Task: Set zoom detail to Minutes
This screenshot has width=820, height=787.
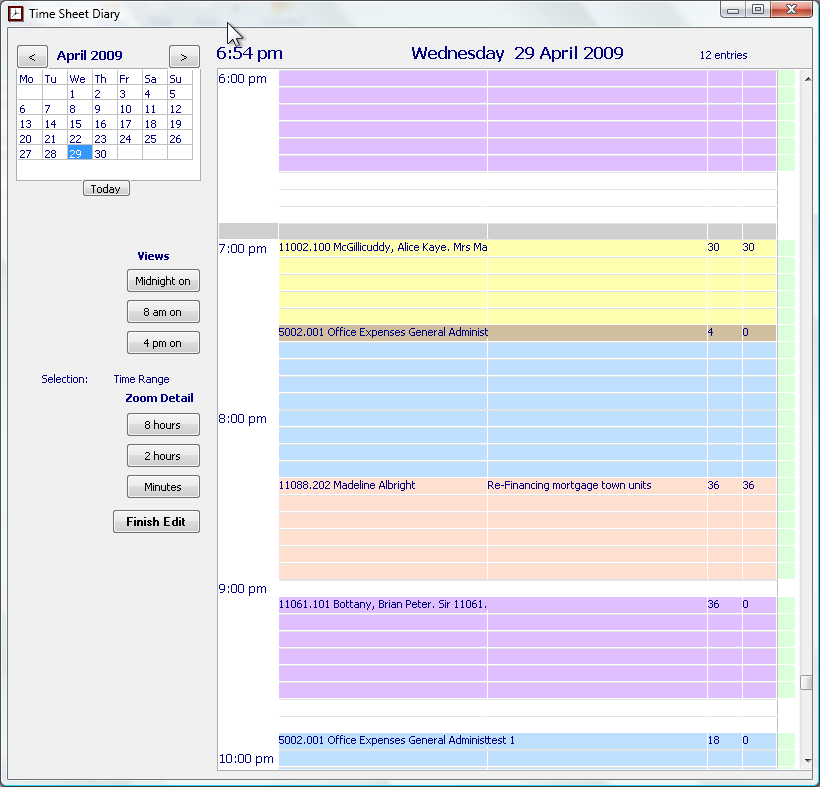Action: [x=163, y=487]
